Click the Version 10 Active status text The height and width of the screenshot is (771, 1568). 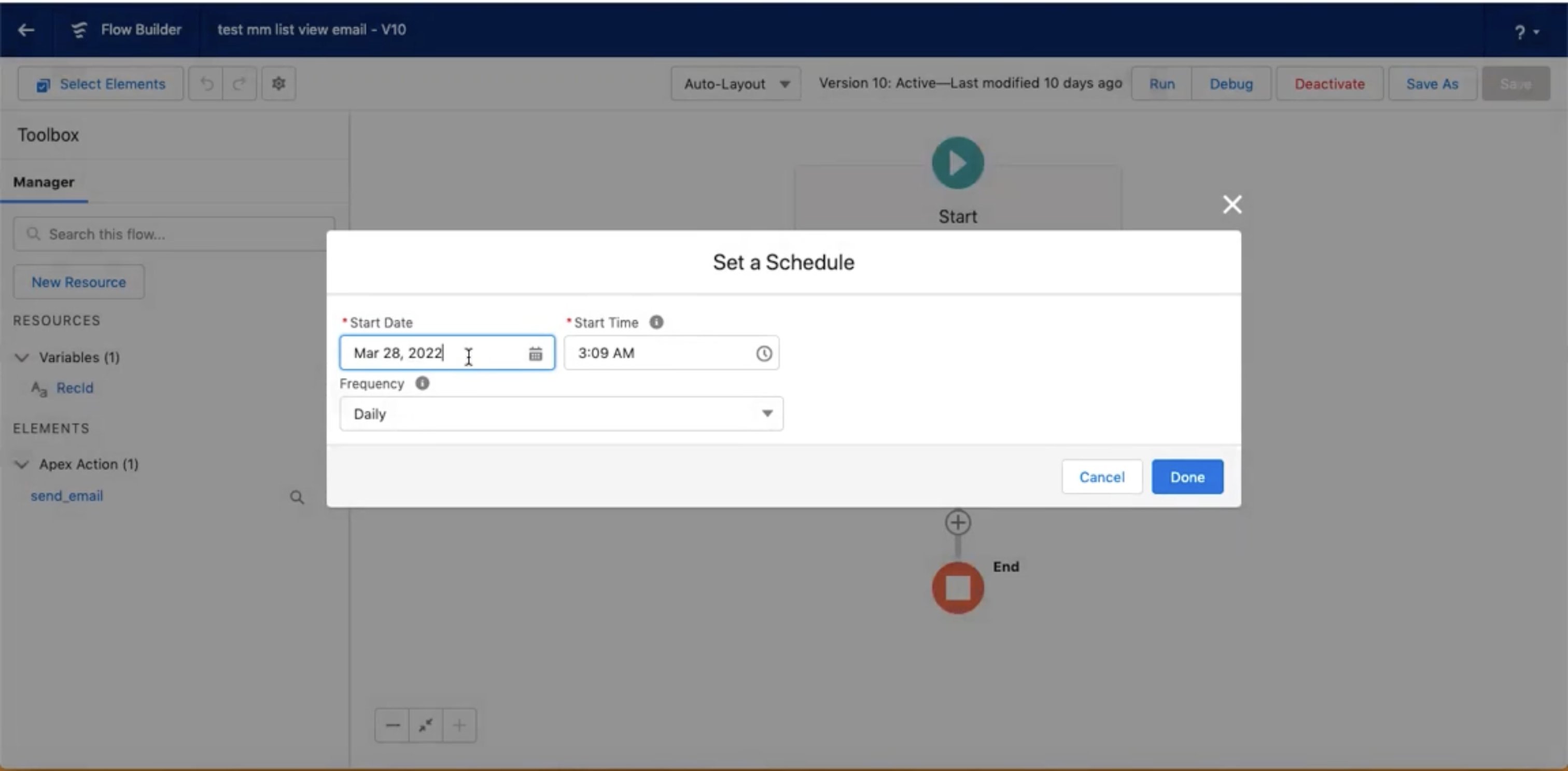point(970,84)
